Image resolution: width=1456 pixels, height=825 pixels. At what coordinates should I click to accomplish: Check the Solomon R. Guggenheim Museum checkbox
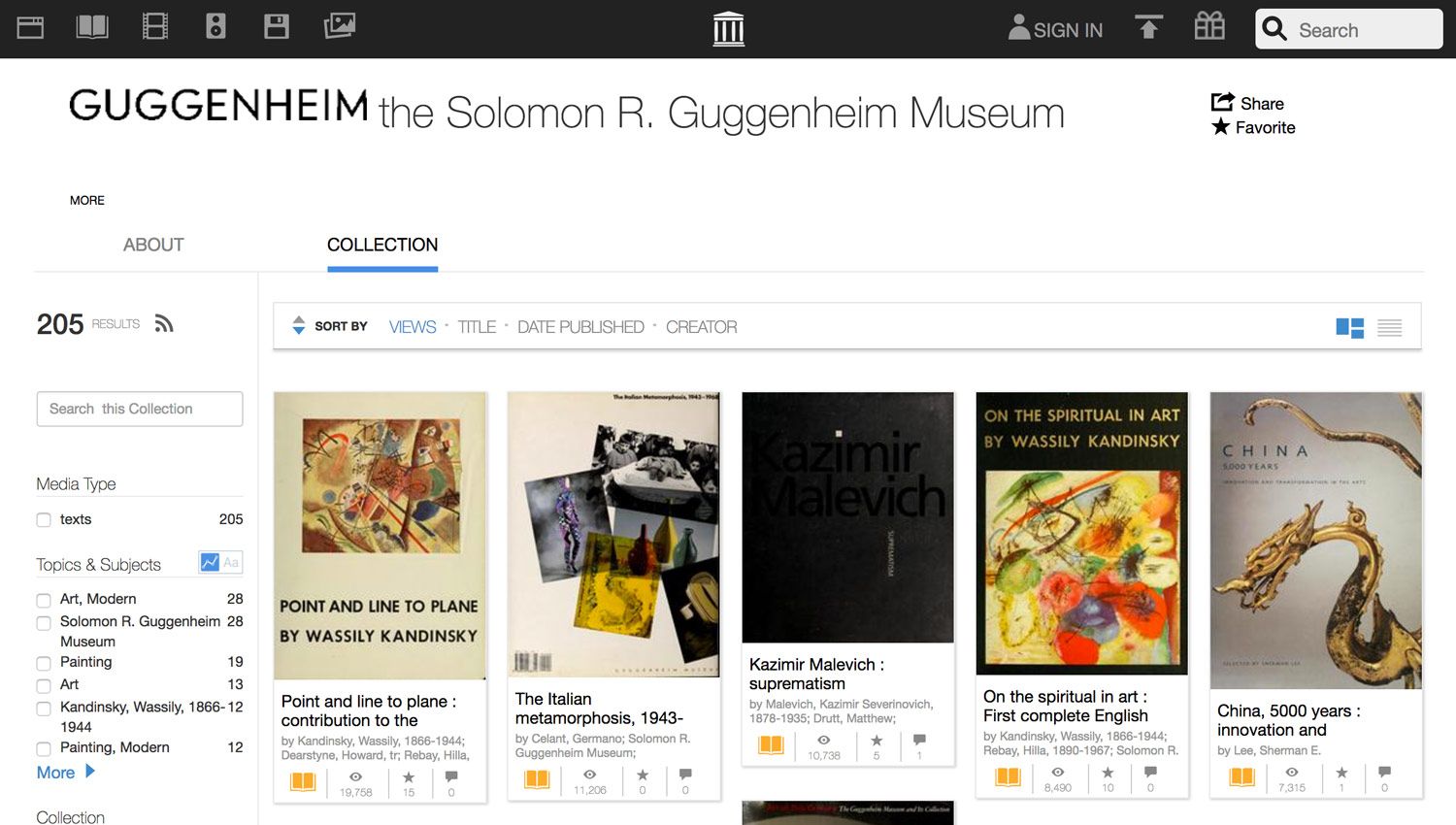44,622
